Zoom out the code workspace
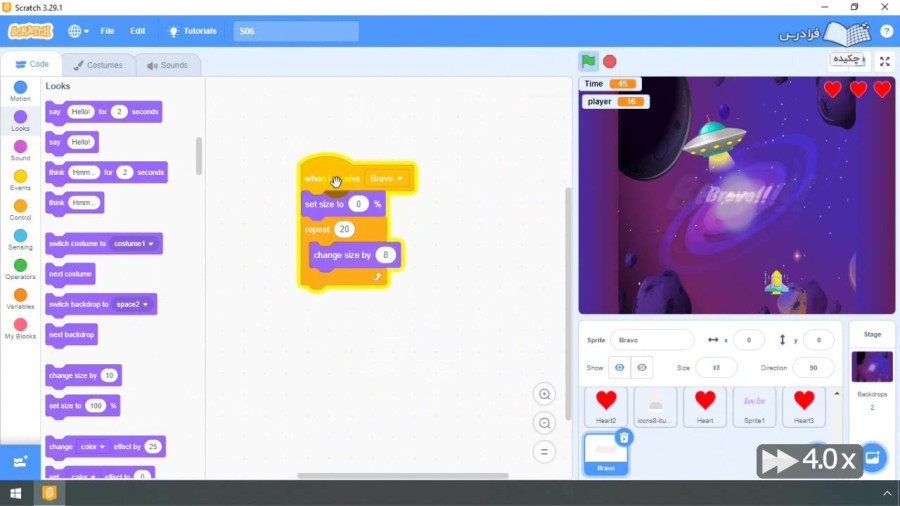The image size is (900, 506). click(x=544, y=423)
